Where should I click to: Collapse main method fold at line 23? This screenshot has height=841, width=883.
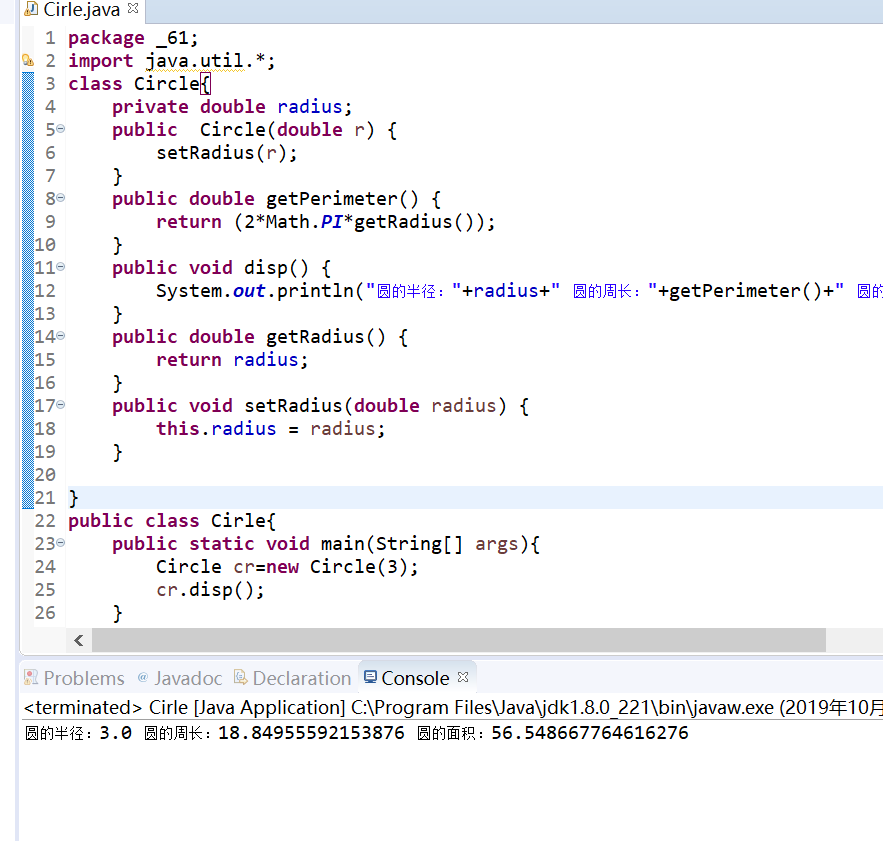click(x=61, y=542)
